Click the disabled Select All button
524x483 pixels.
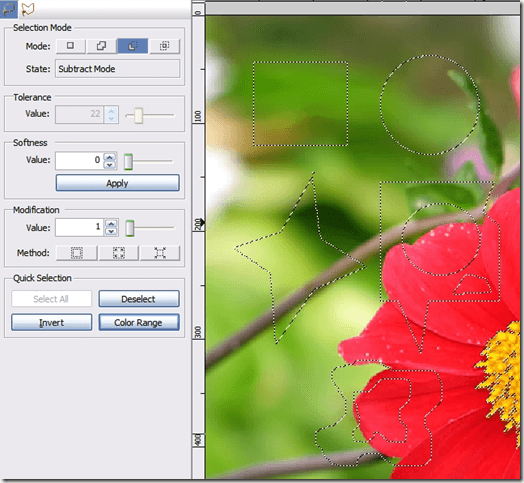[51, 299]
